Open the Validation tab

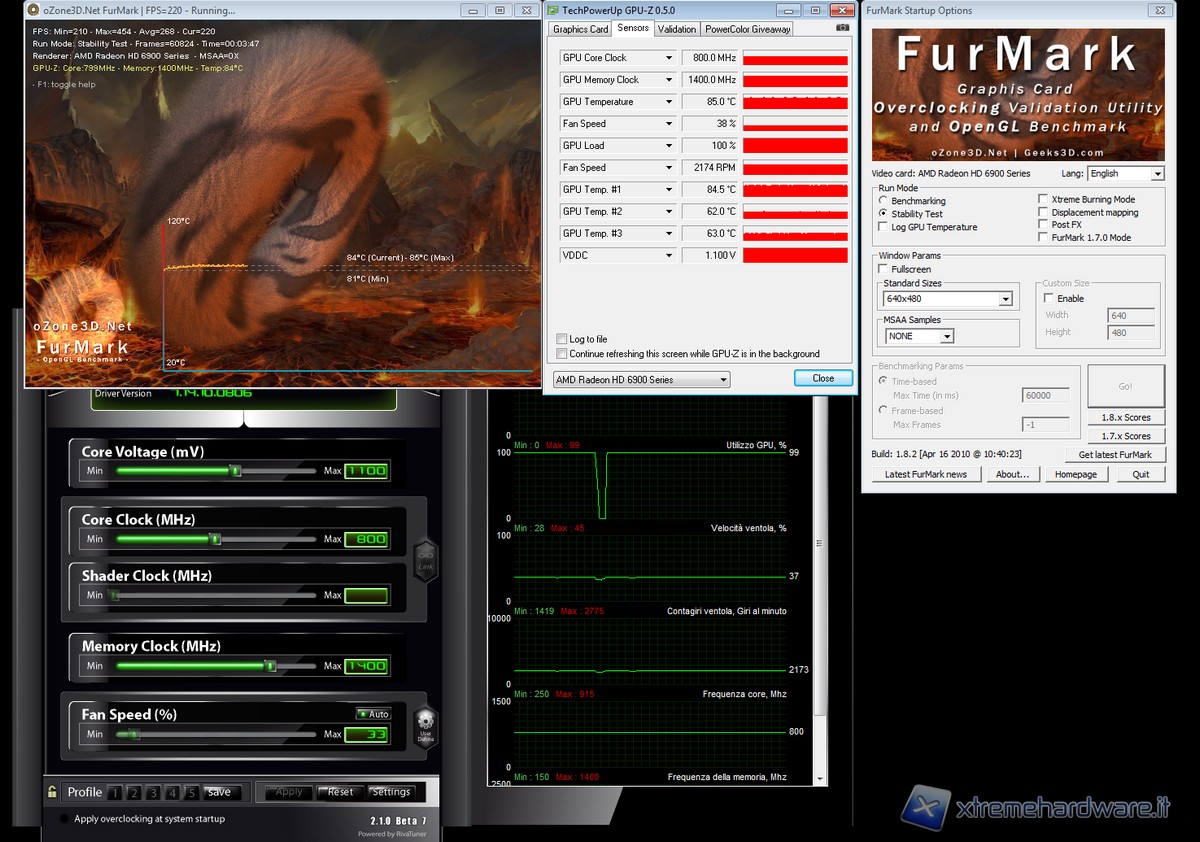[x=677, y=29]
